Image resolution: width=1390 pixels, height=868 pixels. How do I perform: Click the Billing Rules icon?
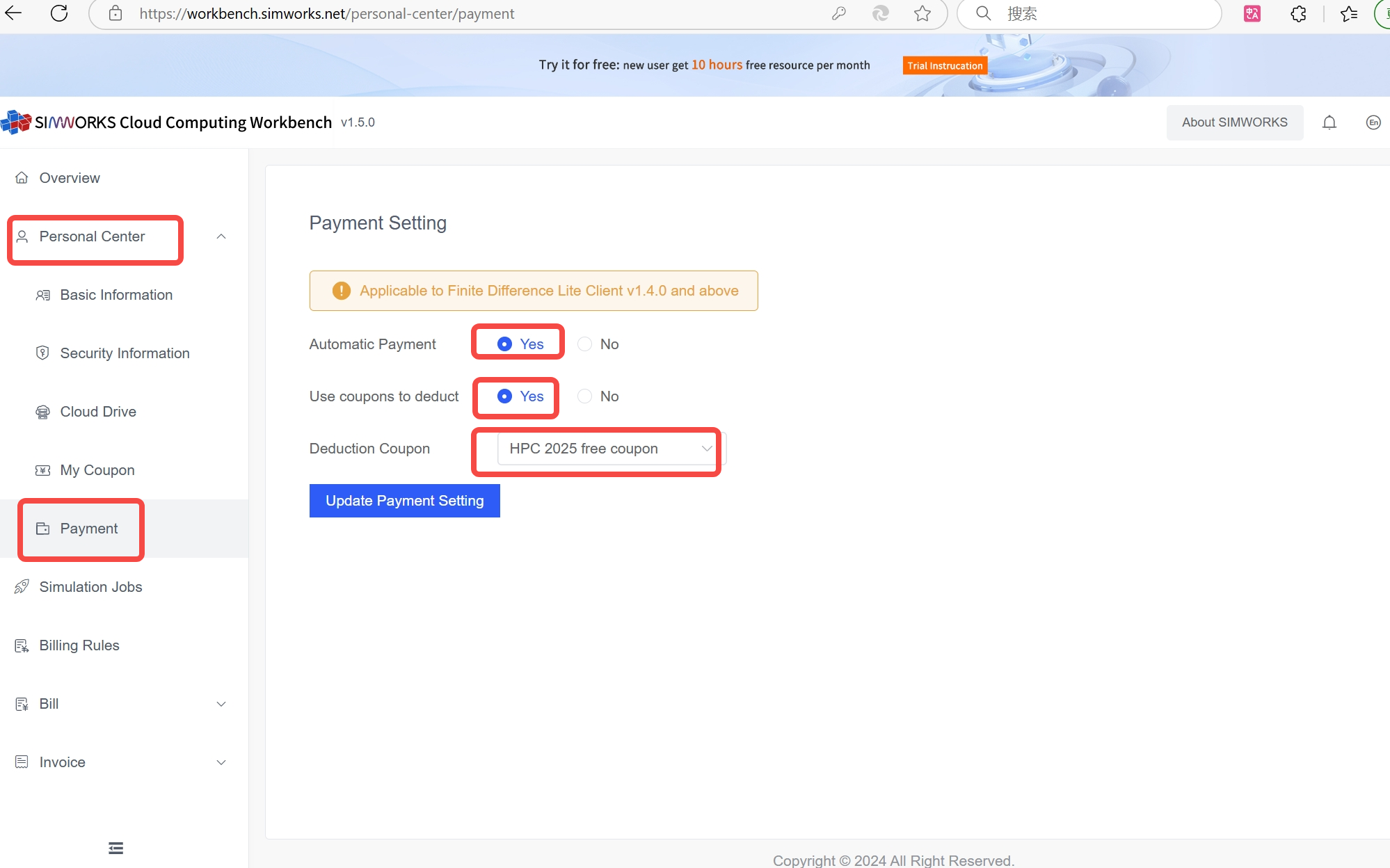coord(22,645)
